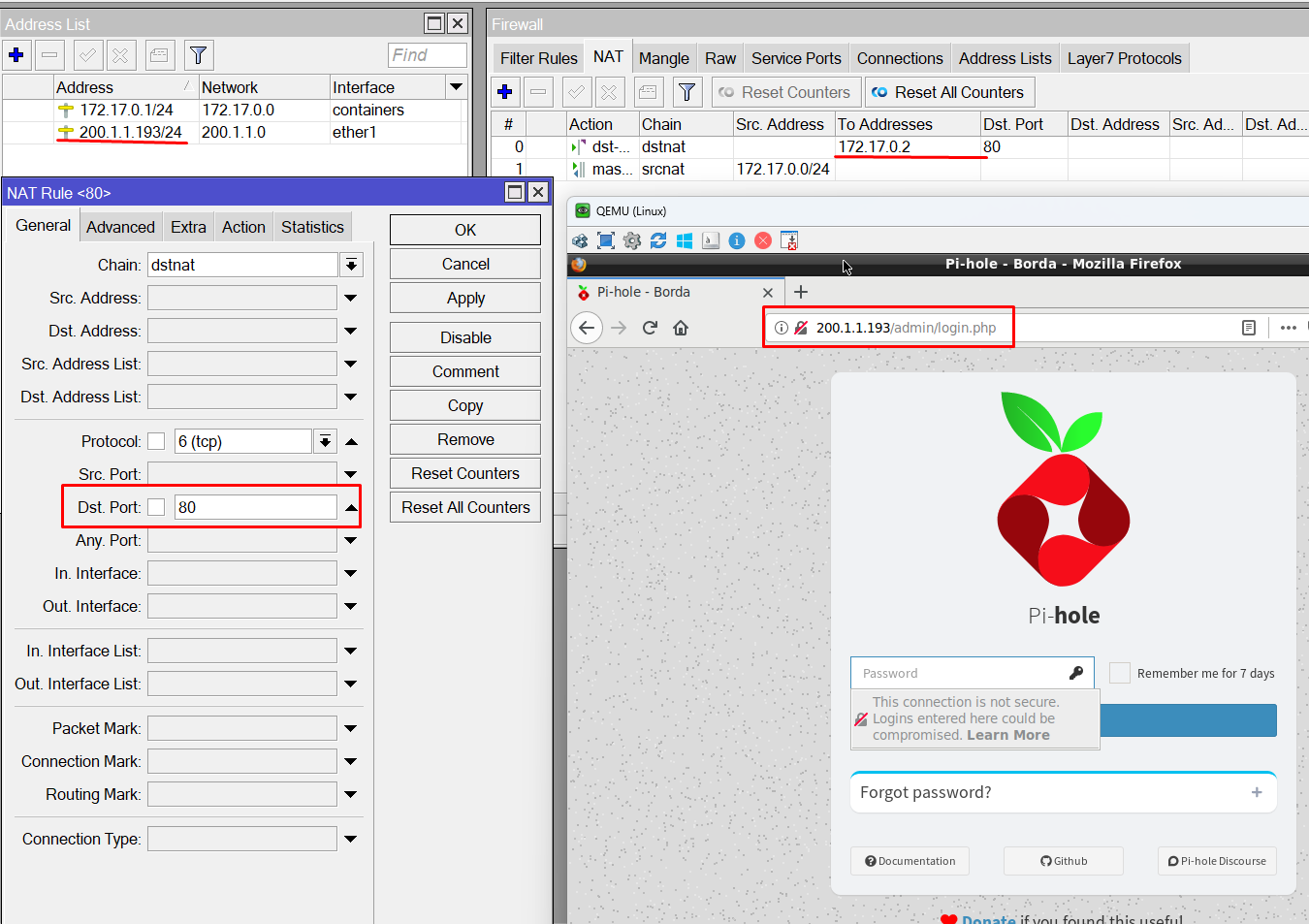Click Reset All Counters in Firewall toolbar
The width and height of the screenshot is (1309, 924).
pos(949,92)
